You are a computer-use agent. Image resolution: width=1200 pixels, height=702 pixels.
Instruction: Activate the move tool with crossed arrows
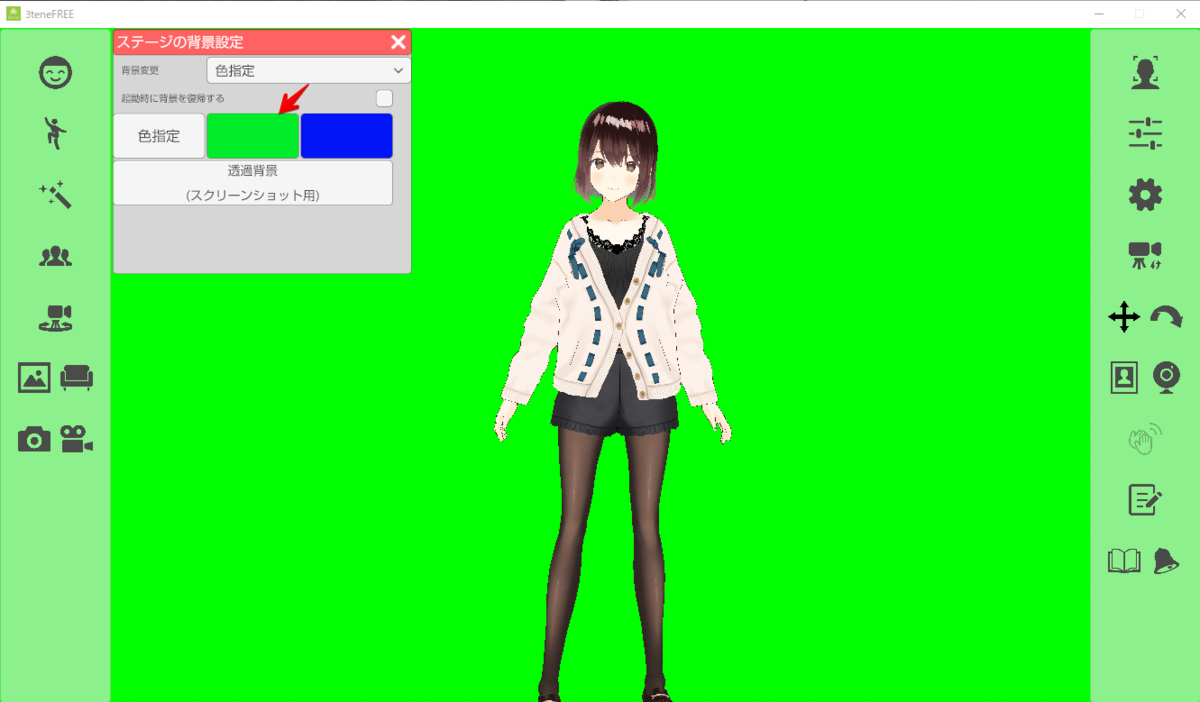(1124, 318)
